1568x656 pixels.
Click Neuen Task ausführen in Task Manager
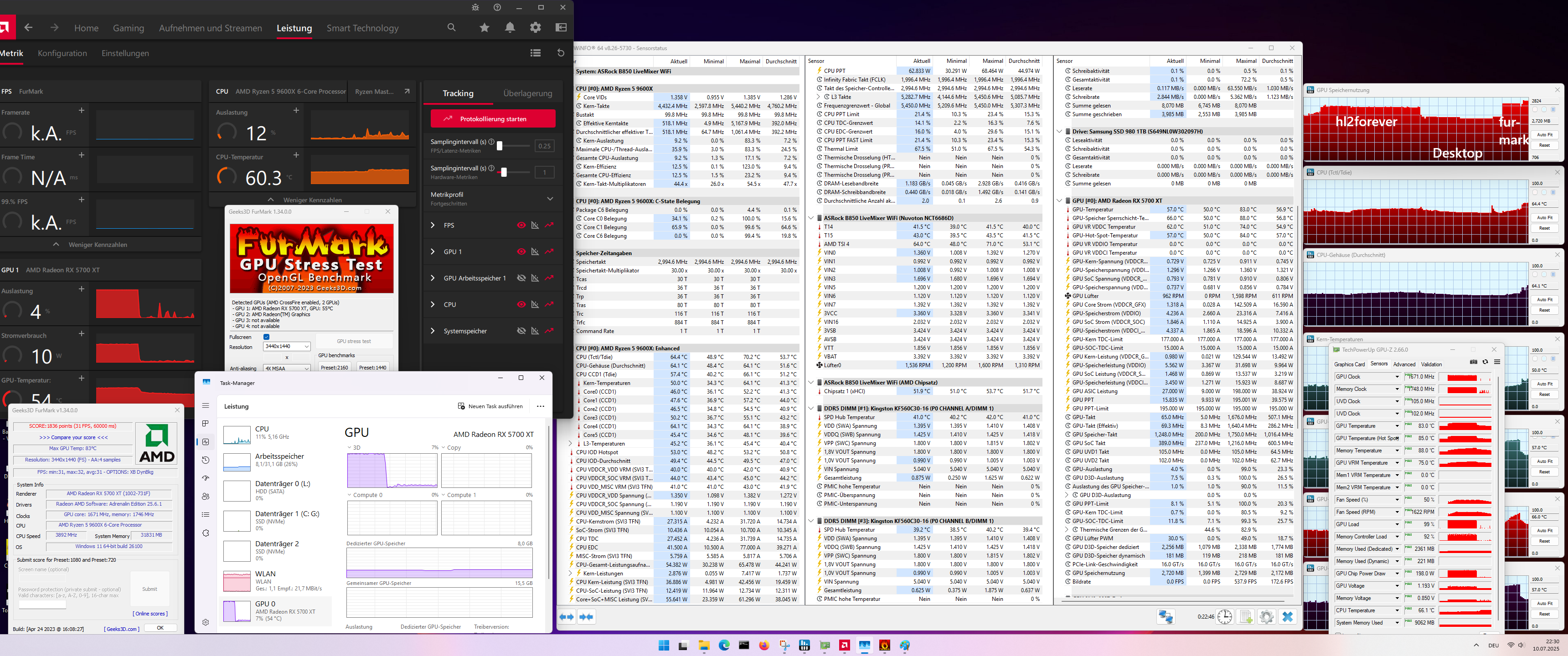[x=490, y=406]
